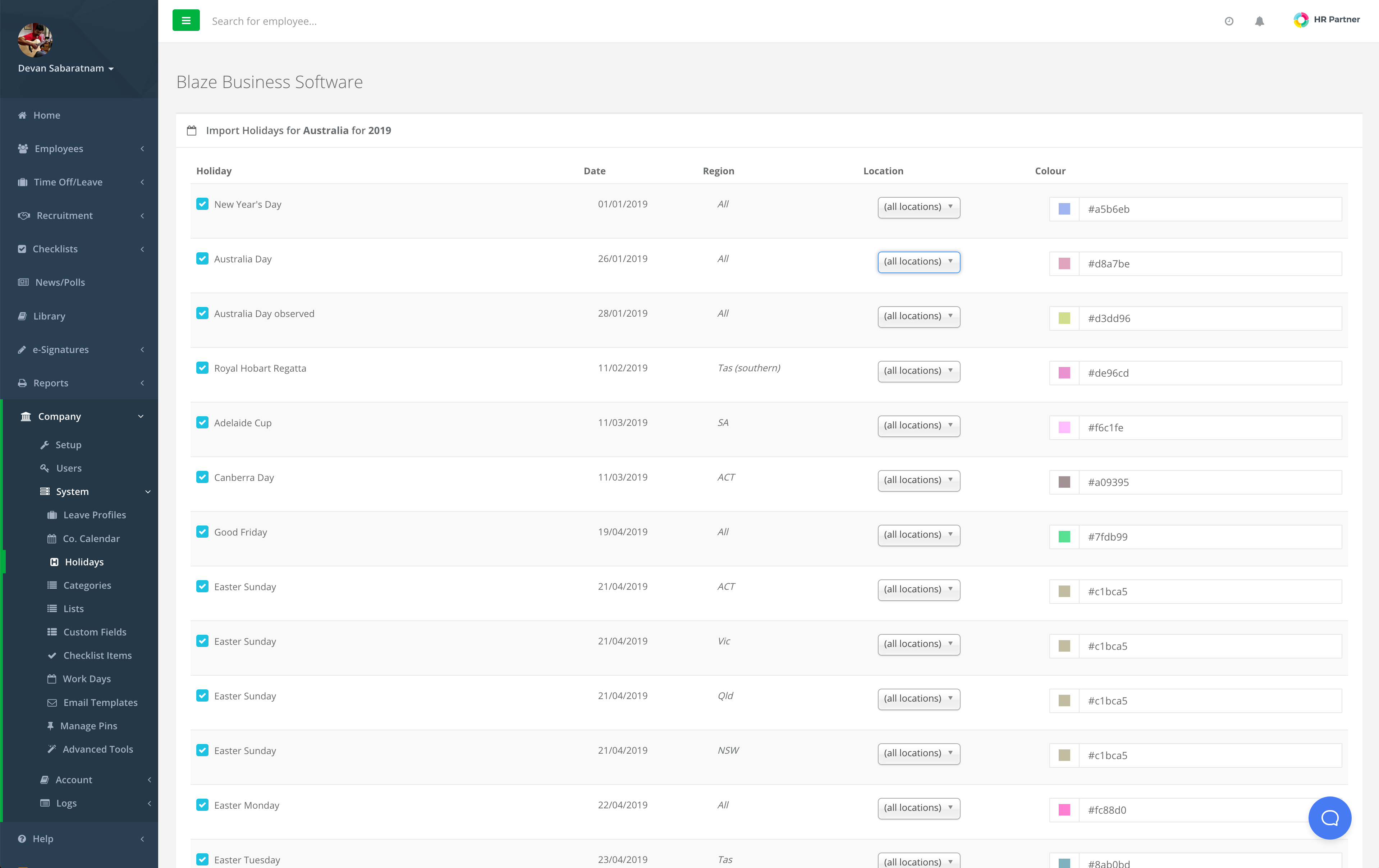Click the Help question mark icon
This screenshot has width=1379, height=868.
(x=22, y=839)
